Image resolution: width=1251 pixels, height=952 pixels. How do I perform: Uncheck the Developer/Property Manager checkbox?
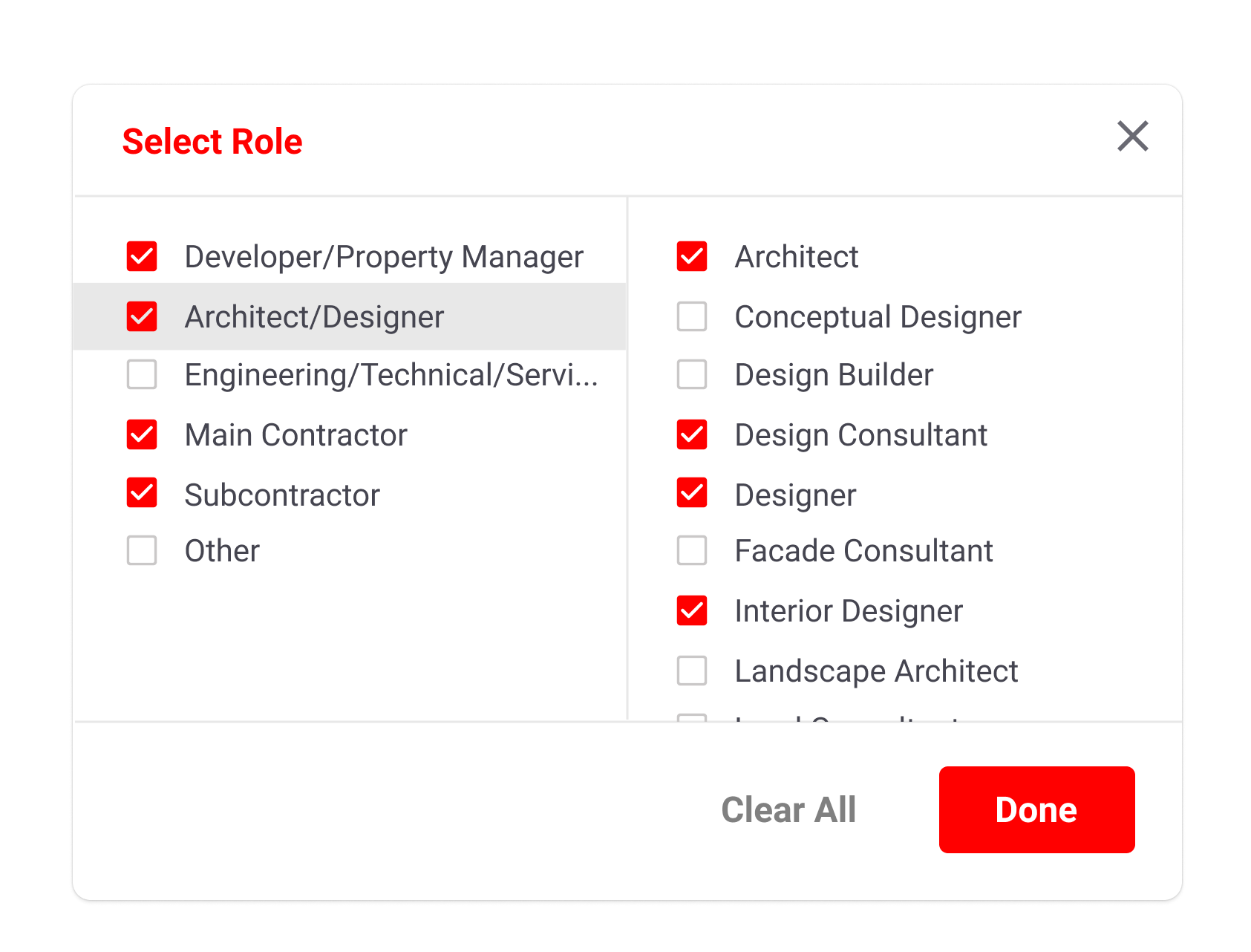[x=142, y=256]
